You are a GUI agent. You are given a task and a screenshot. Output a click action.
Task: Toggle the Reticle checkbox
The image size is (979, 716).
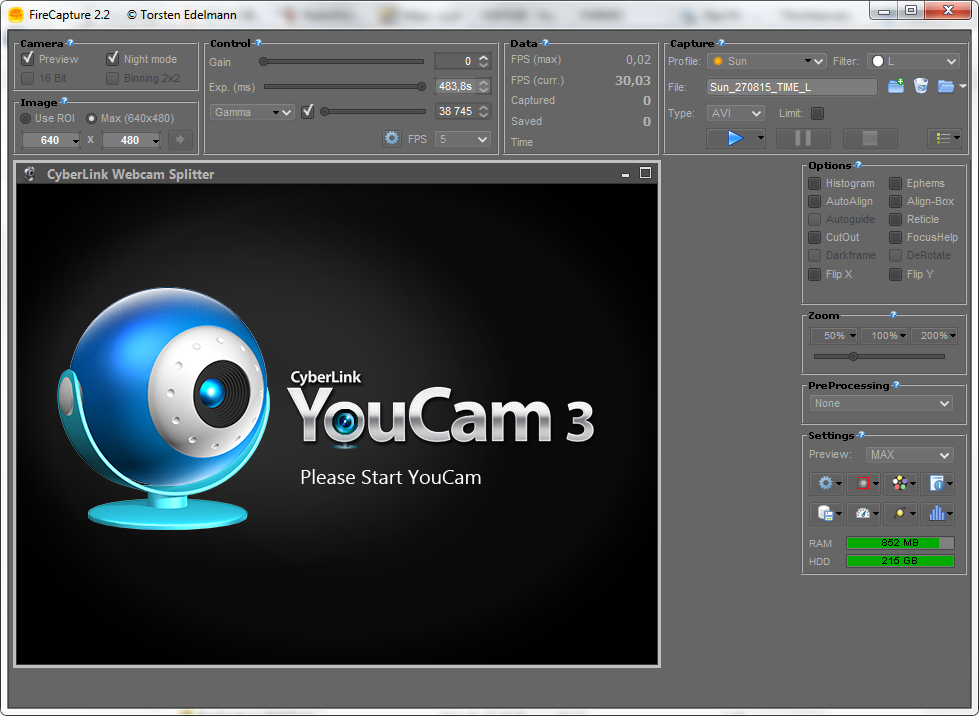[x=896, y=219]
